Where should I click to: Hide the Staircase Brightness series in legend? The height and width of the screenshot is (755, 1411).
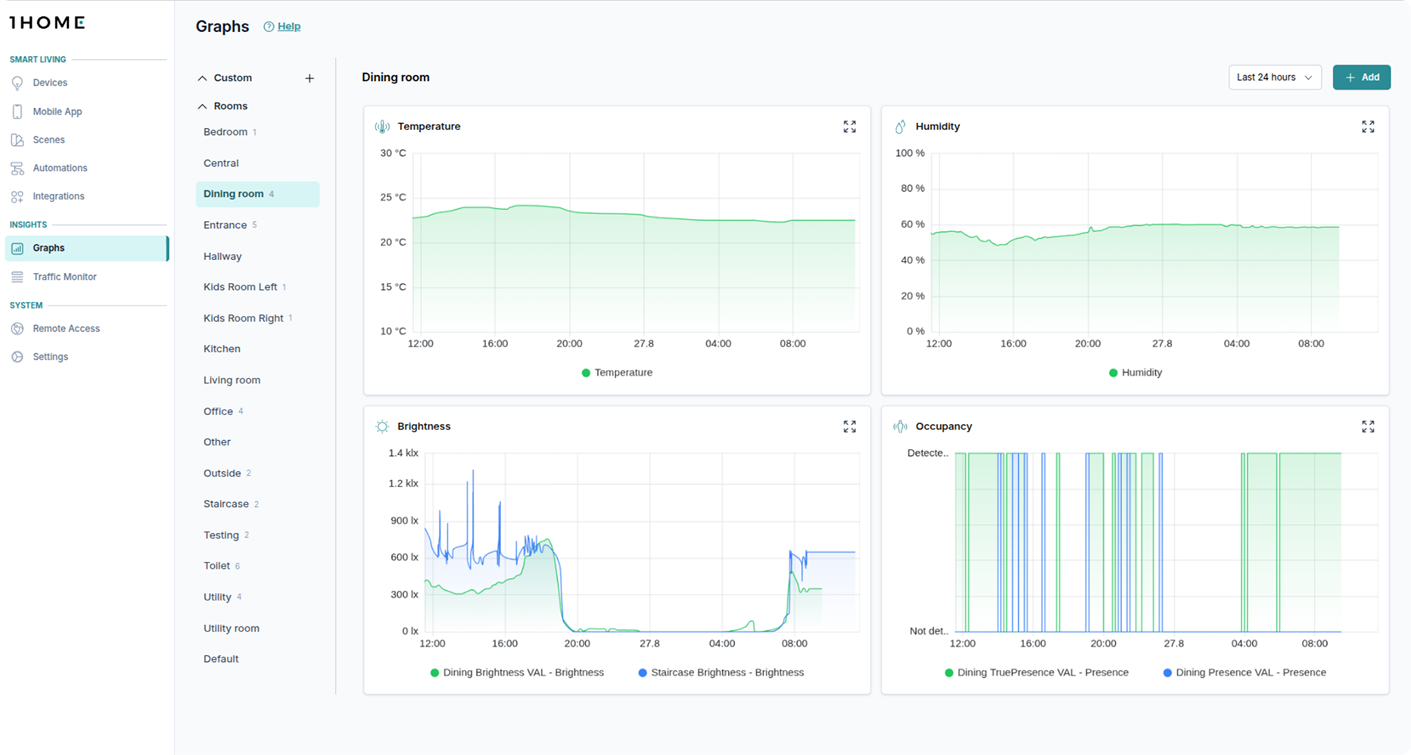721,672
